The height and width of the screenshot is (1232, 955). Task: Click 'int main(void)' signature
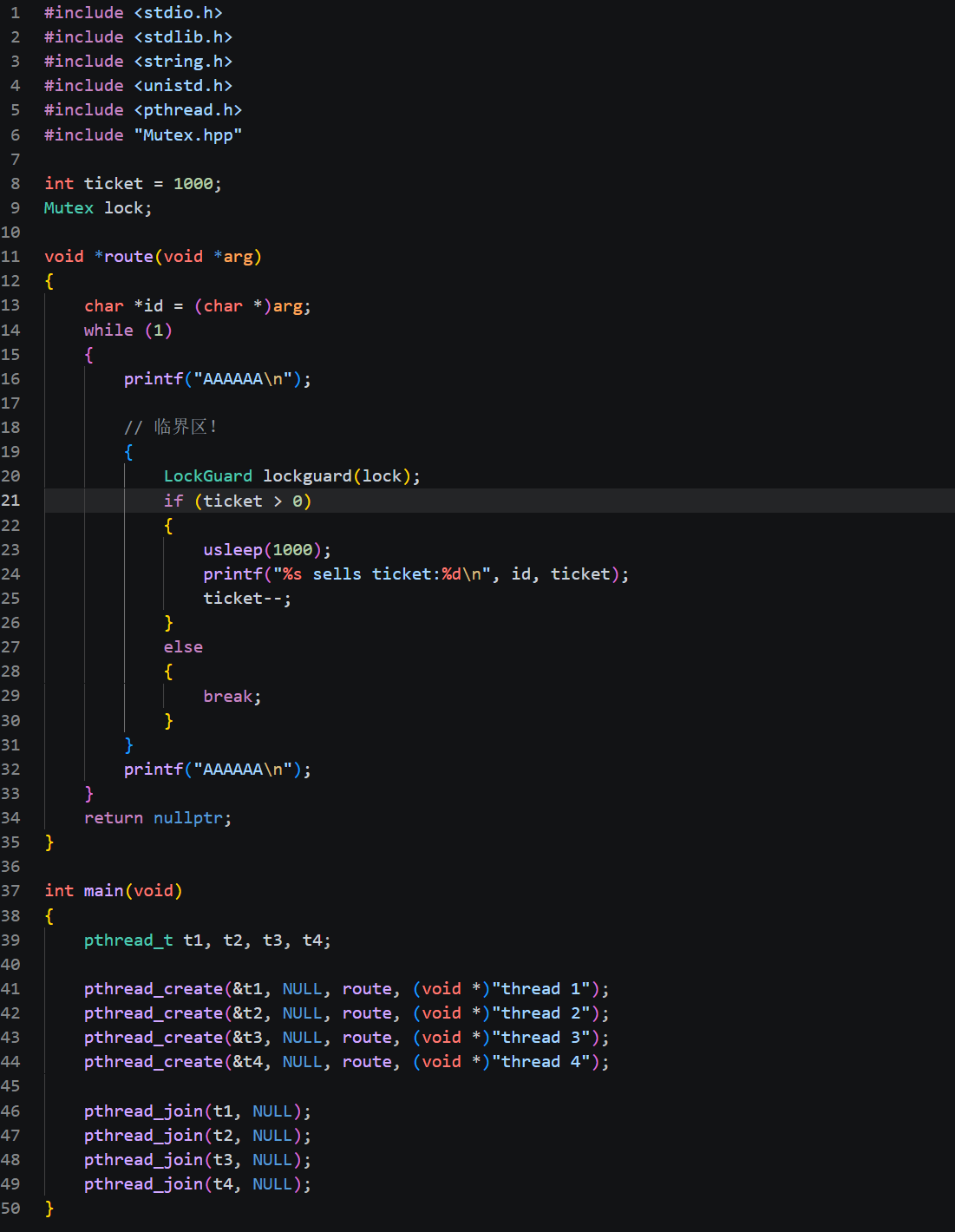click(x=114, y=891)
